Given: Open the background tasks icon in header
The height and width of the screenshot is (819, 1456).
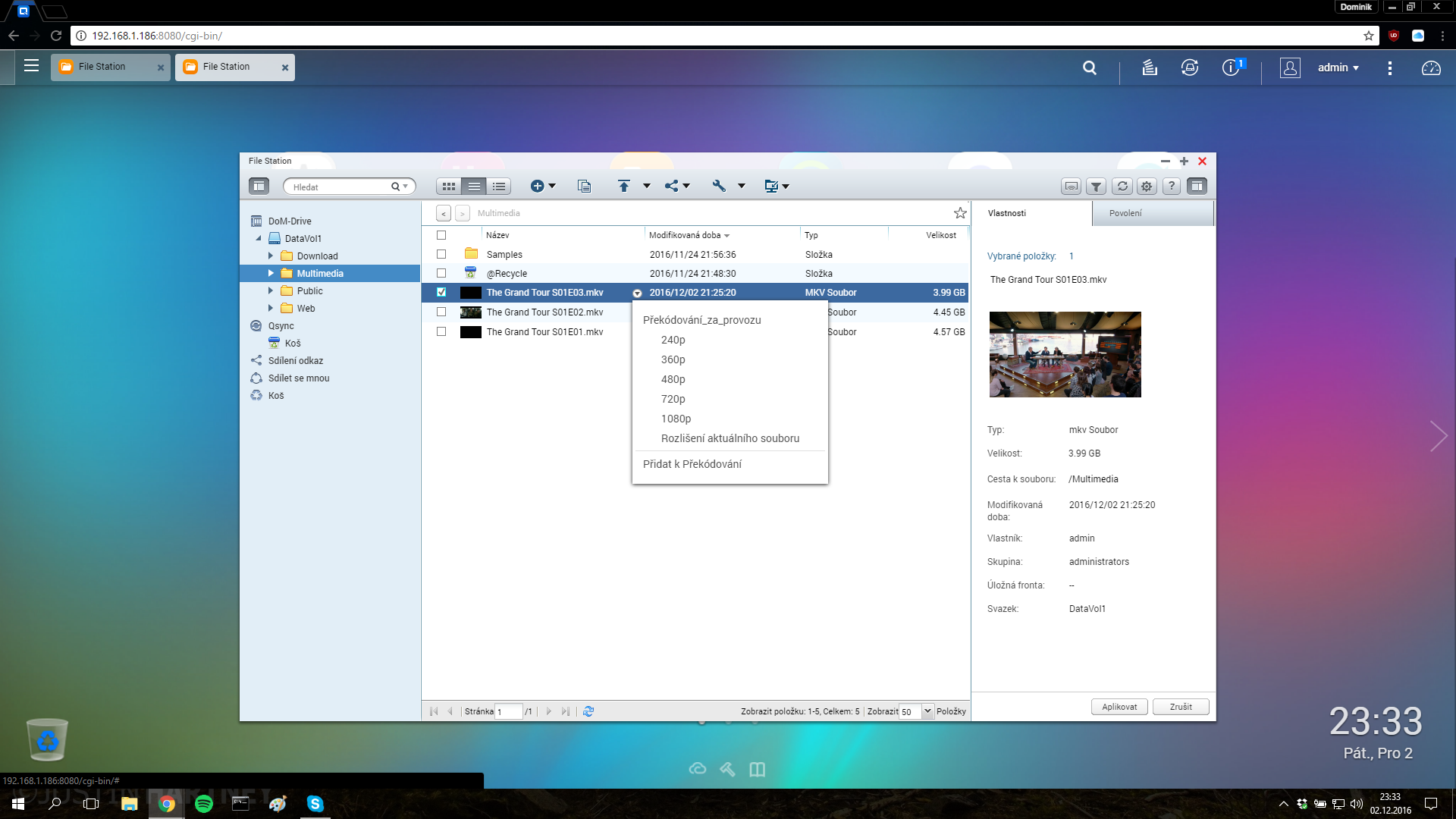Looking at the screenshot, I should [x=1149, y=67].
